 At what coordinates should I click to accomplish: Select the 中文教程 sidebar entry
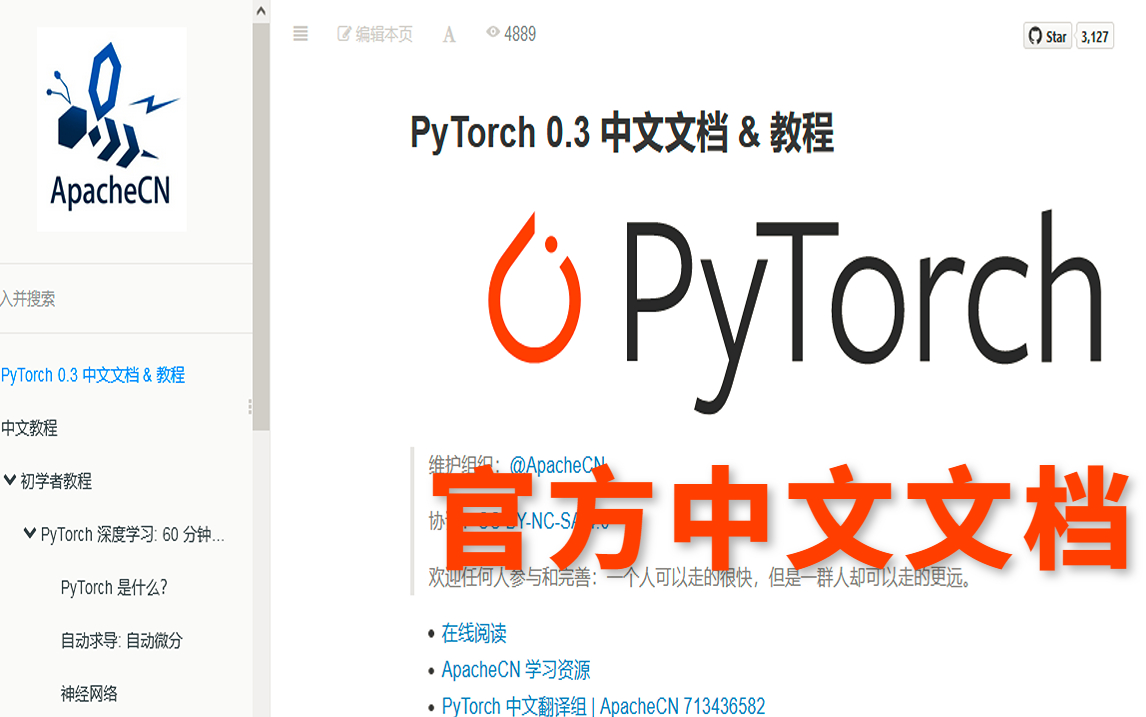point(29,428)
